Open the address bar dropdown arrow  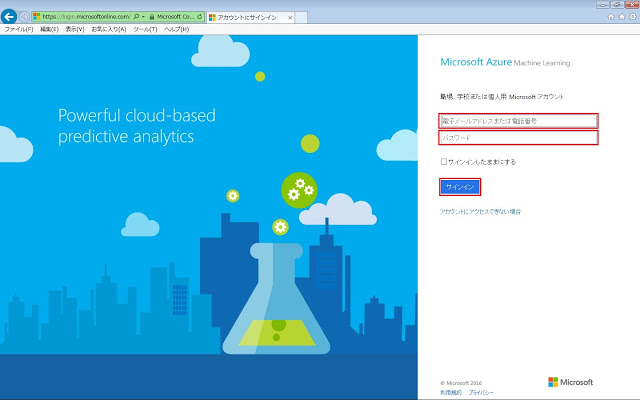143,17
